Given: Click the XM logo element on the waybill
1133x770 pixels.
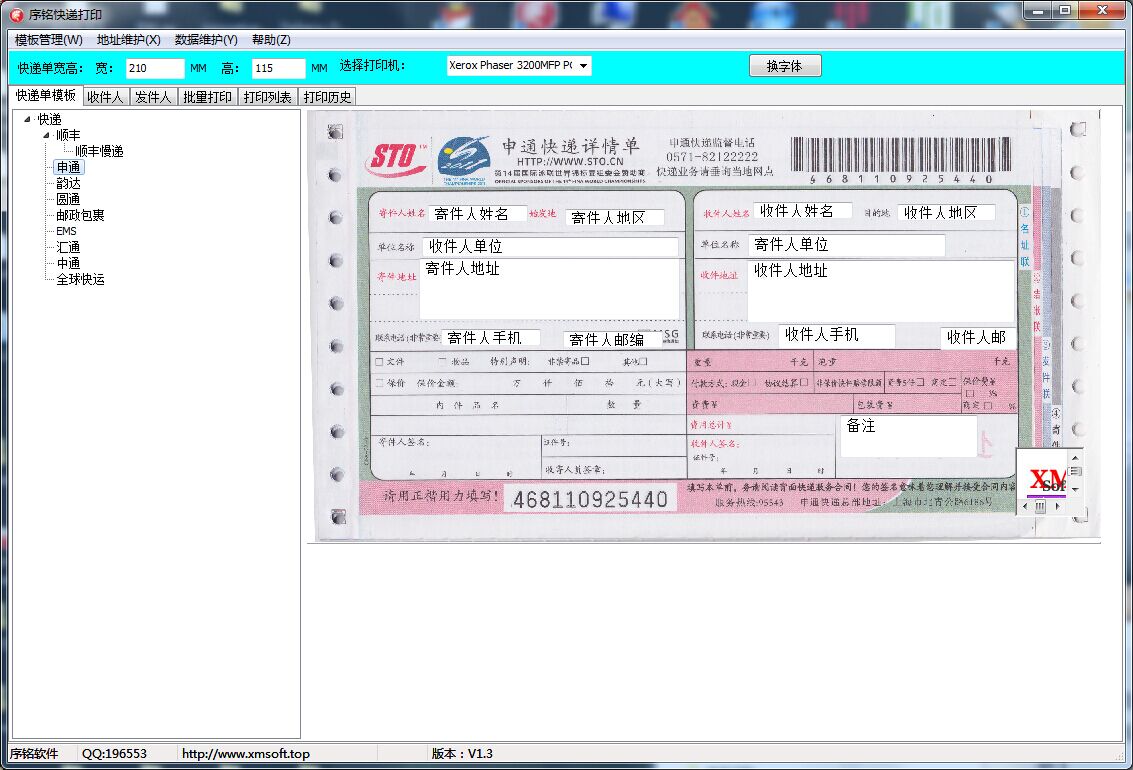Looking at the screenshot, I should [x=1046, y=480].
